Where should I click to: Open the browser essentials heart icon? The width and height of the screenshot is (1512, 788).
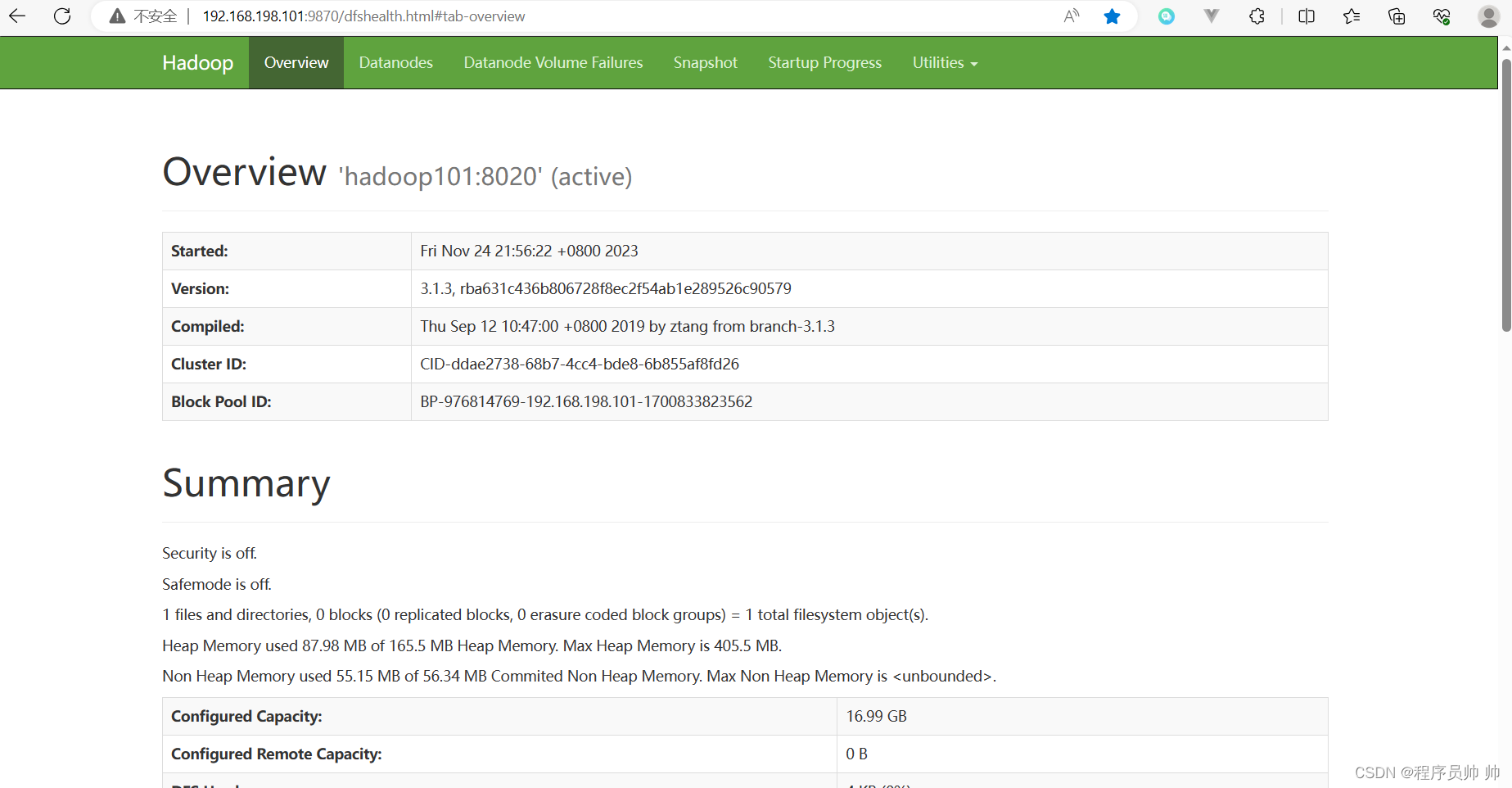click(x=1442, y=16)
